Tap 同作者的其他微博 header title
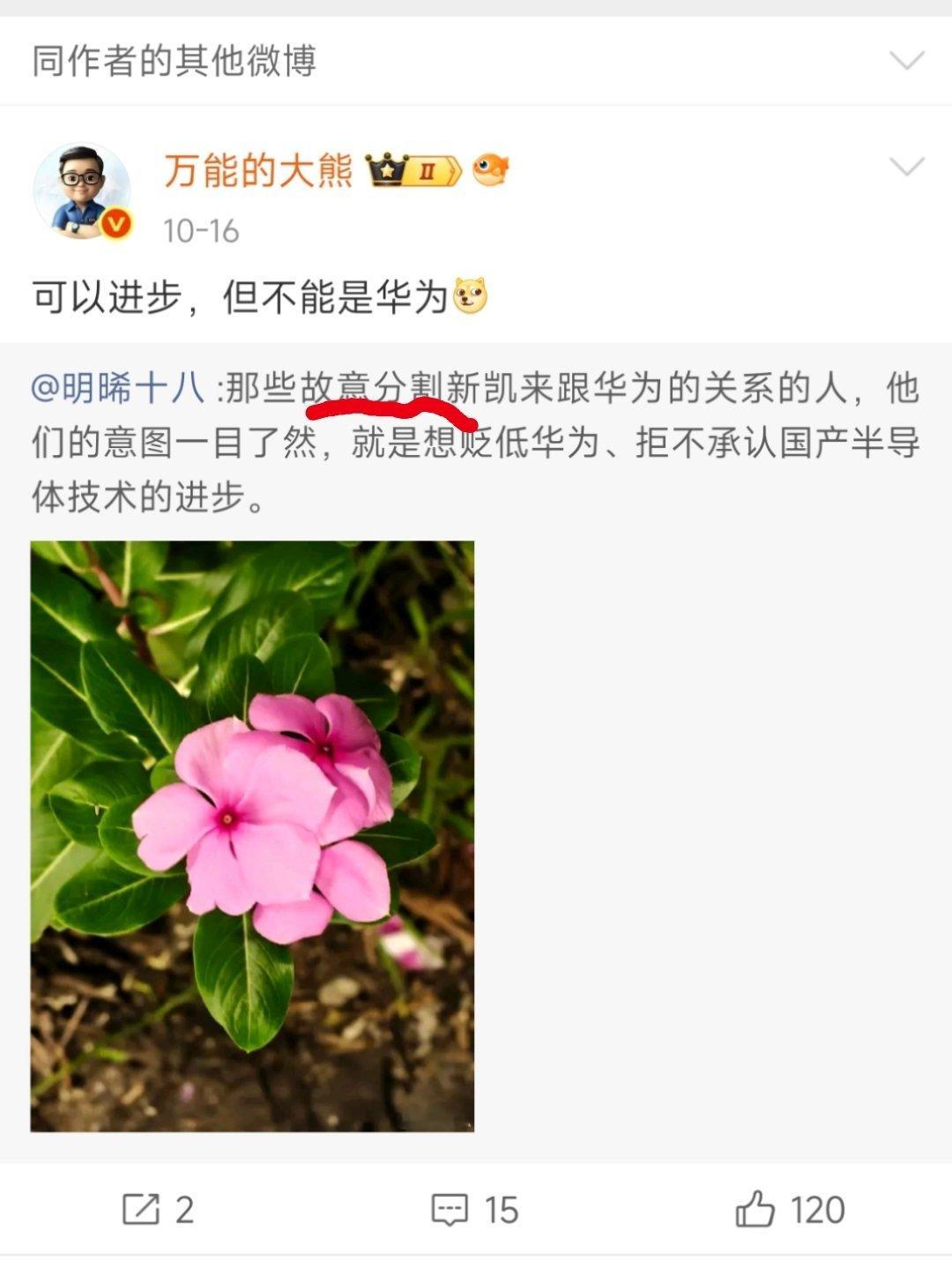The height and width of the screenshot is (1269, 952). (174, 61)
